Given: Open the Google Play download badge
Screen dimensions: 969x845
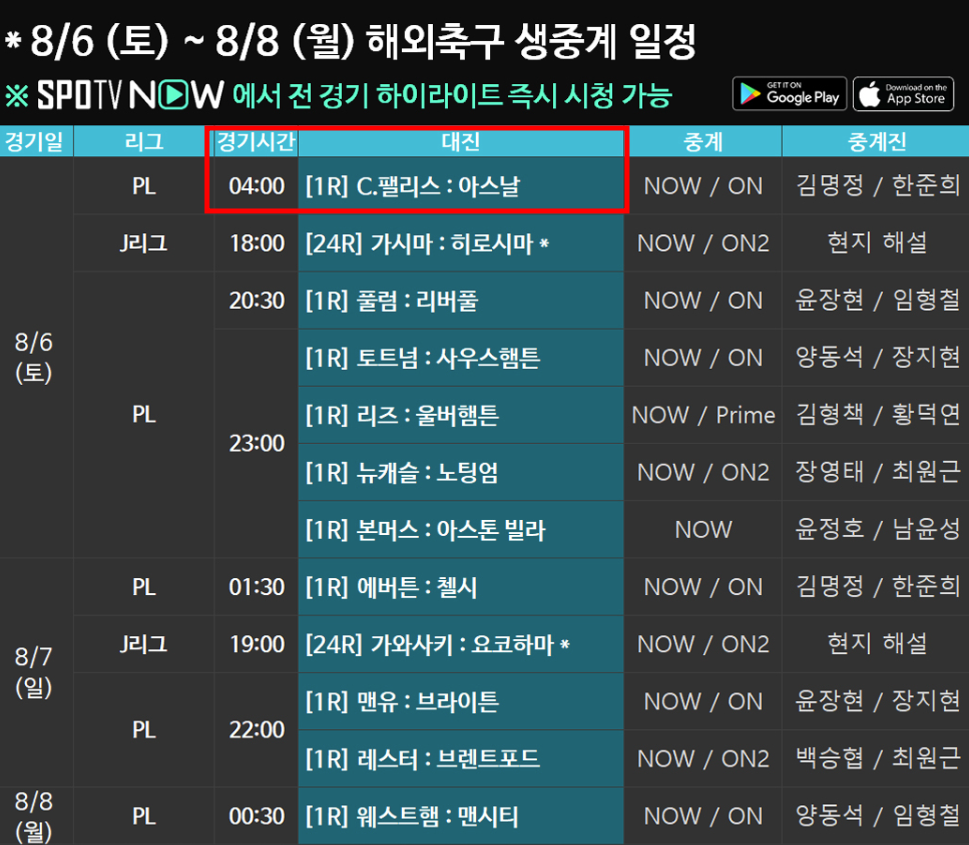Looking at the screenshot, I should [789, 94].
